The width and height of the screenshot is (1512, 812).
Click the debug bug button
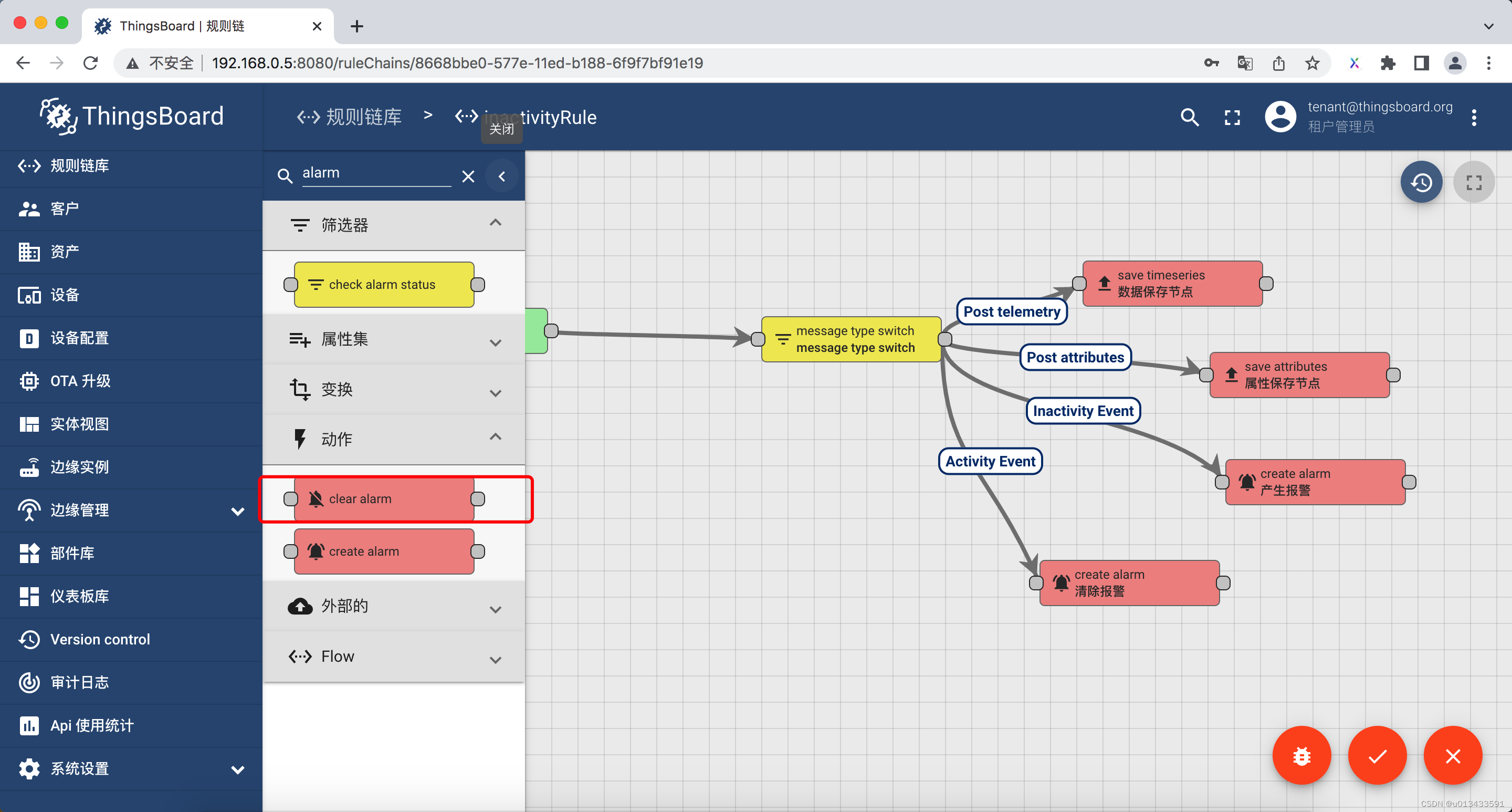click(x=1302, y=756)
